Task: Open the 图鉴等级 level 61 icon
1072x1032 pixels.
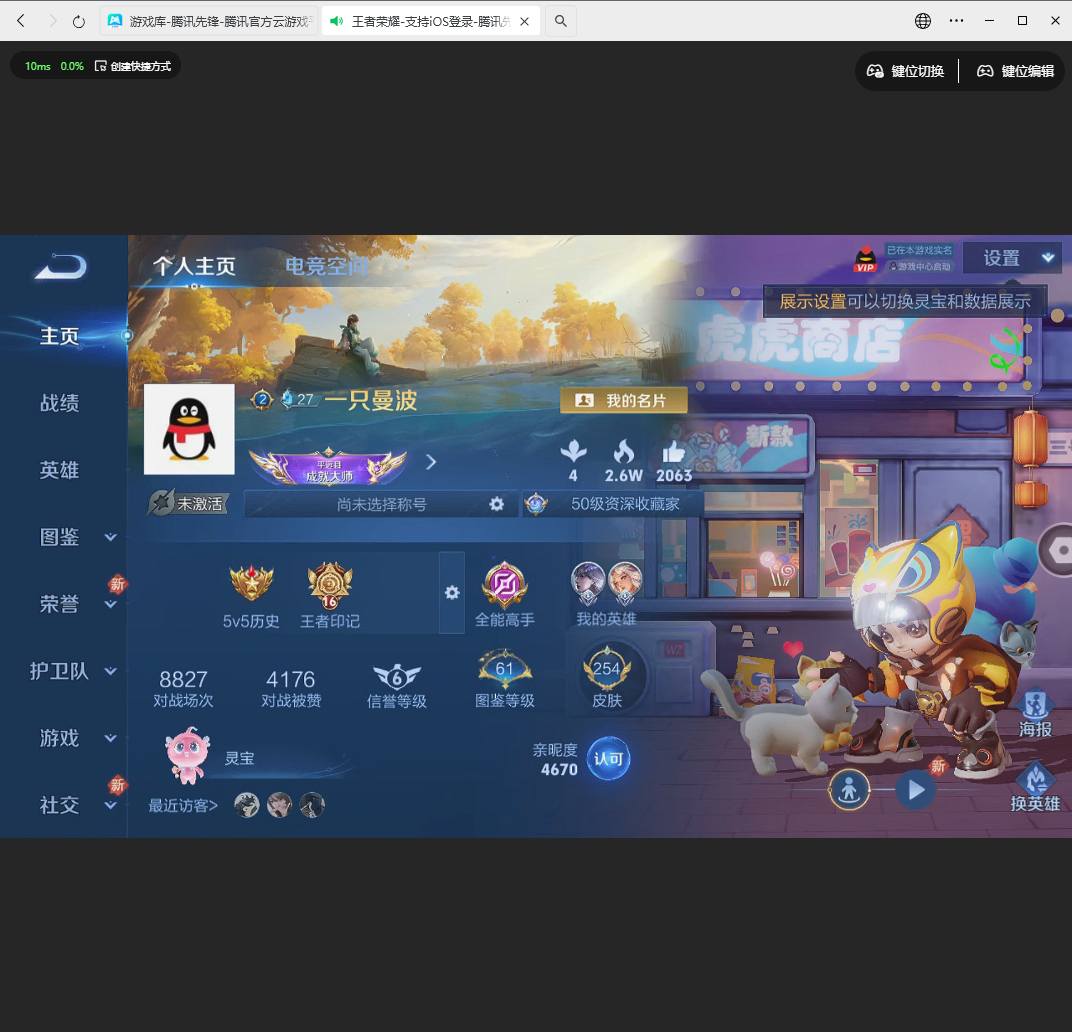Action: coord(505,667)
